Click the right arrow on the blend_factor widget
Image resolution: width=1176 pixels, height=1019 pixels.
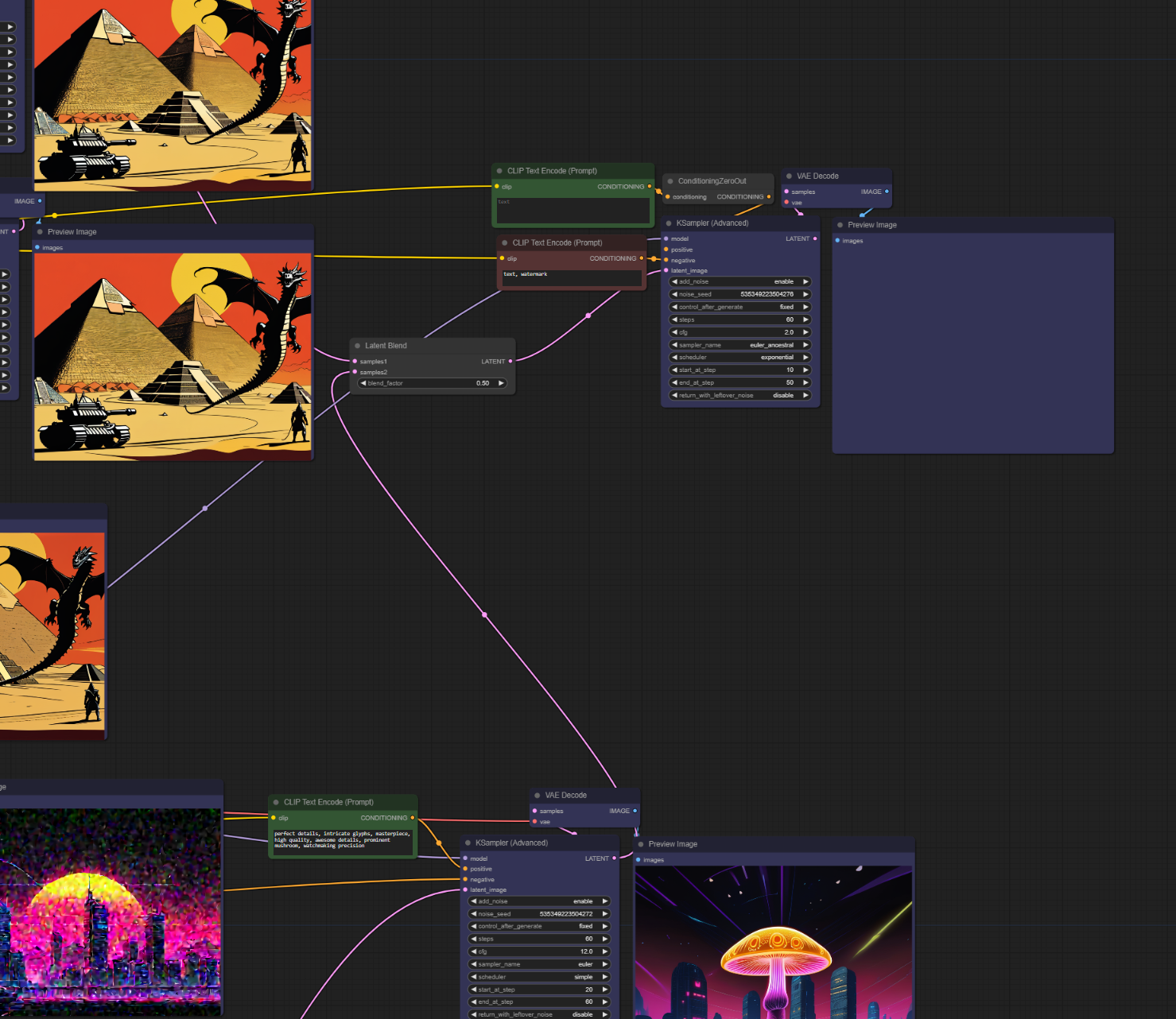click(x=501, y=383)
